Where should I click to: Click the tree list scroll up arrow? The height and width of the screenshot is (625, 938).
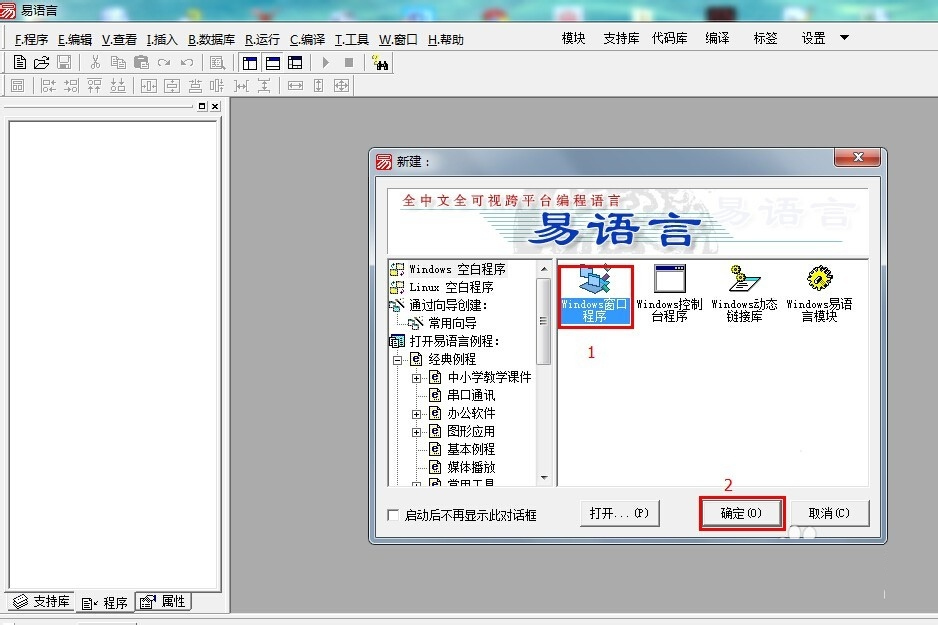point(543,269)
